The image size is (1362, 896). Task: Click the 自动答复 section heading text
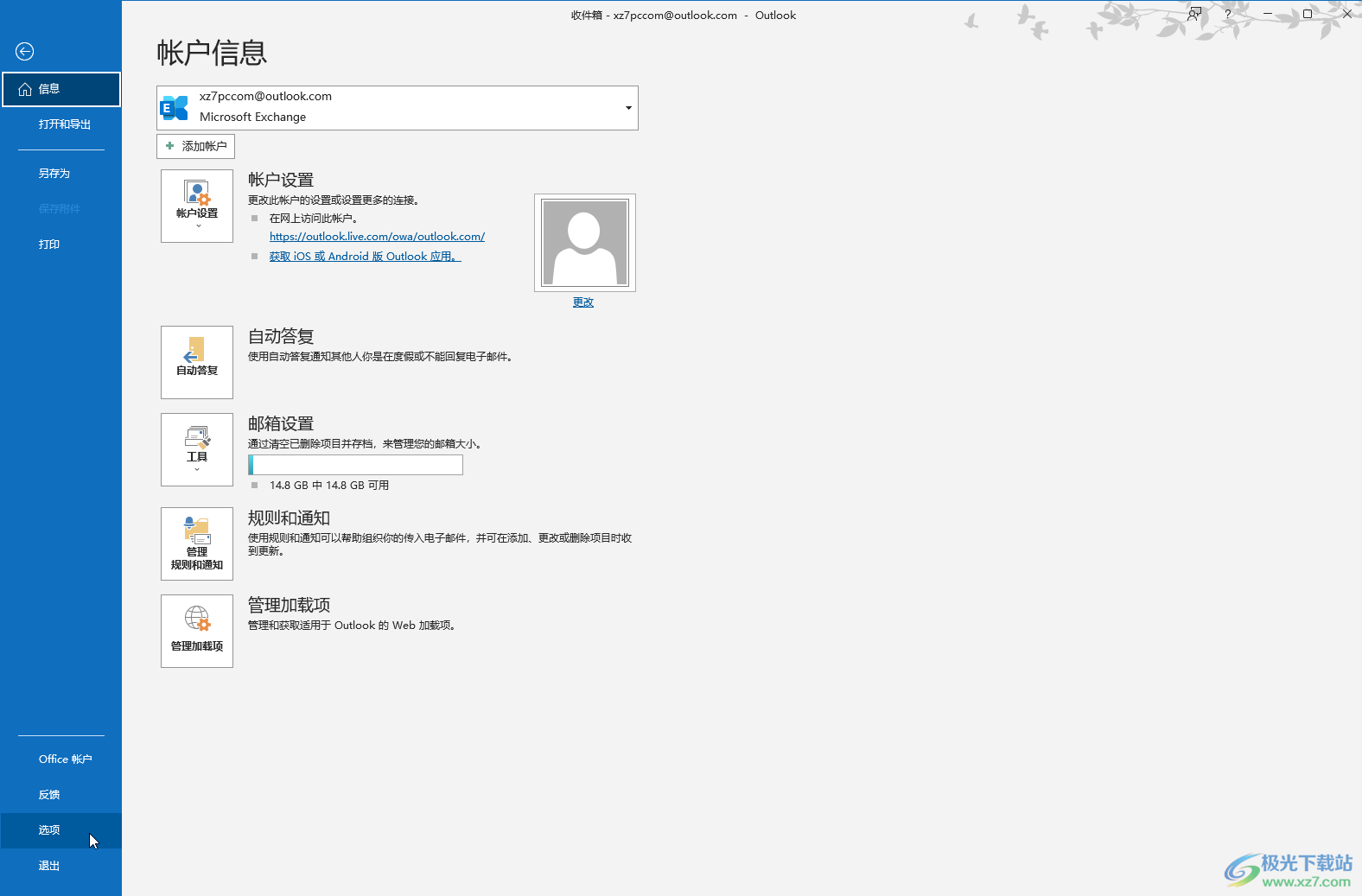pos(281,336)
